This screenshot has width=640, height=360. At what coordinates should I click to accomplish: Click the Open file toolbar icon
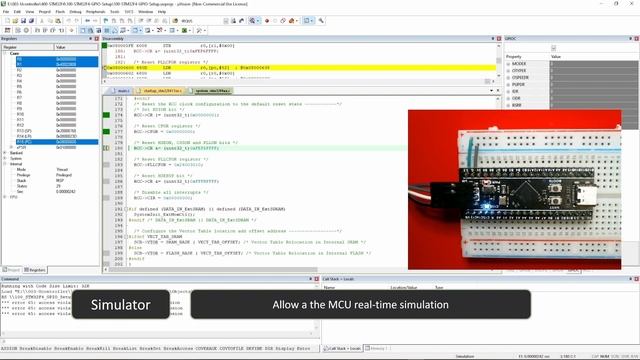click(x=15, y=20)
